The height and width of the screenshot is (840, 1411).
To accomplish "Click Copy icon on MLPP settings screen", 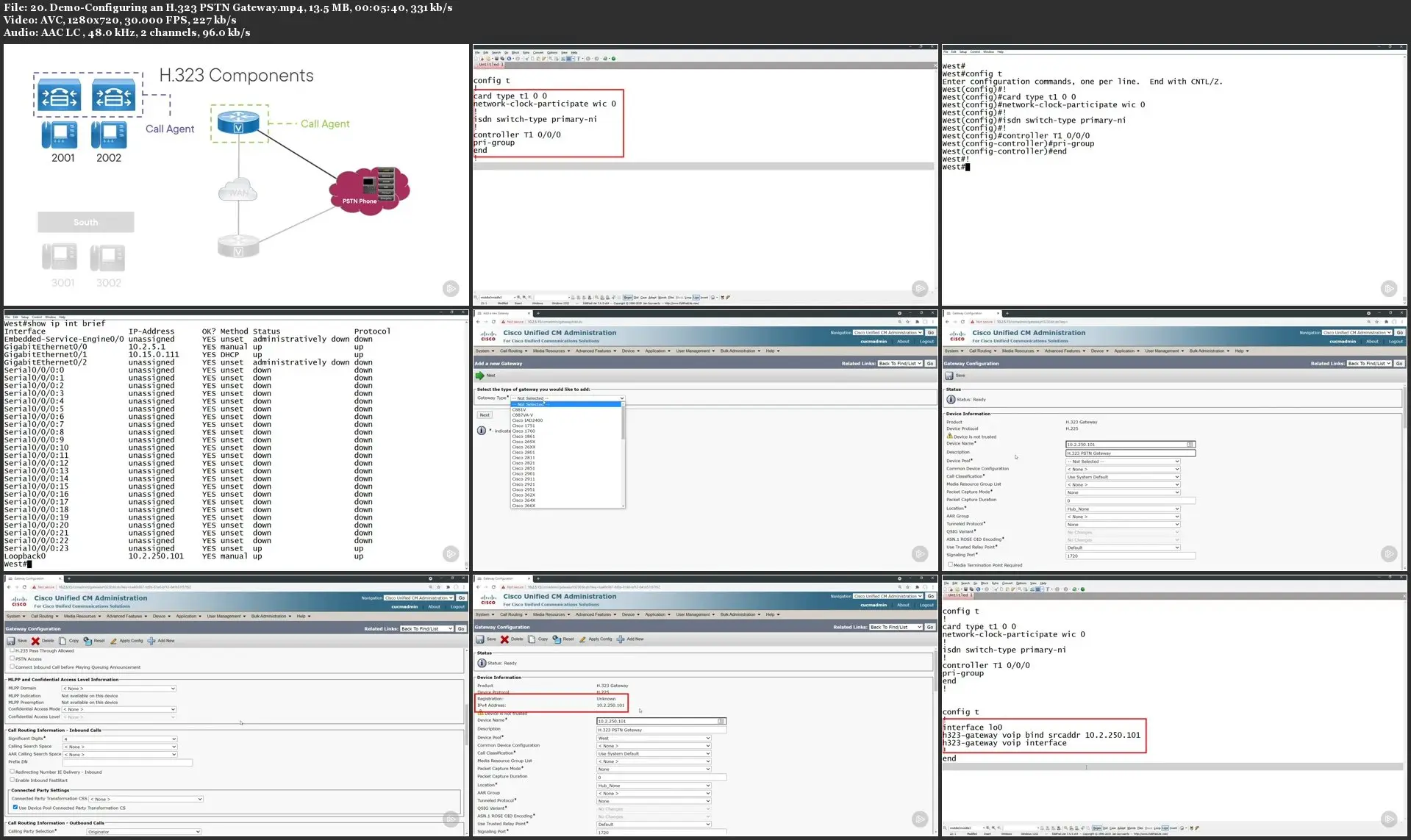I will click(62, 641).
